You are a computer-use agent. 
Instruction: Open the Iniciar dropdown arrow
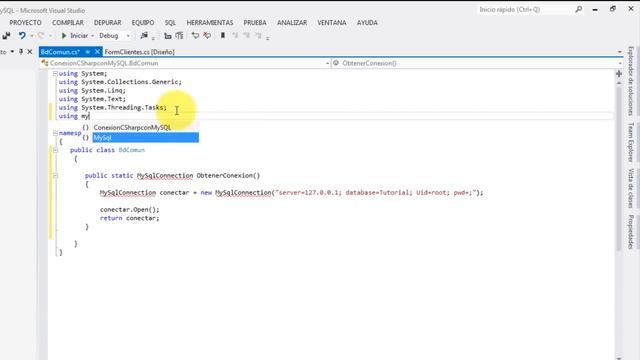point(92,36)
